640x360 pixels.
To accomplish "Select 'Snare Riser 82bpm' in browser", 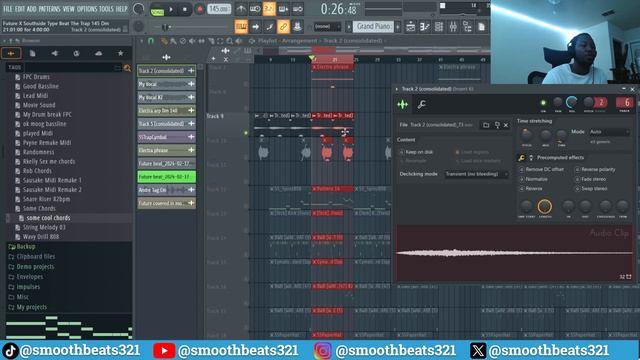I will (x=46, y=199).
